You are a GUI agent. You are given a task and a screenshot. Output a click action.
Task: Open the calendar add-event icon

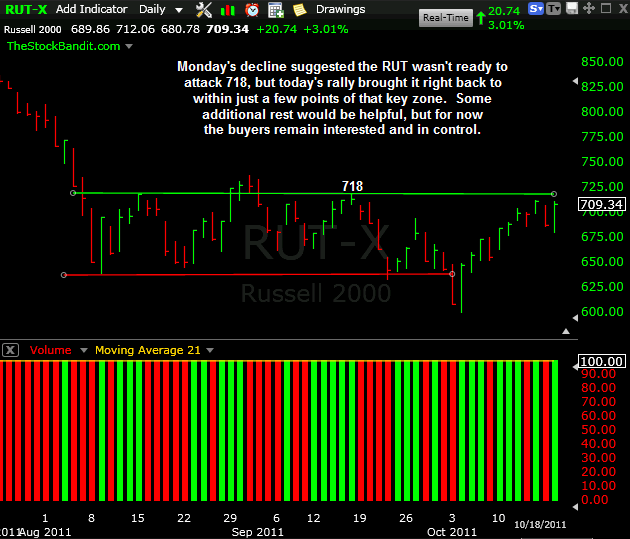click(x=276, y=10)
